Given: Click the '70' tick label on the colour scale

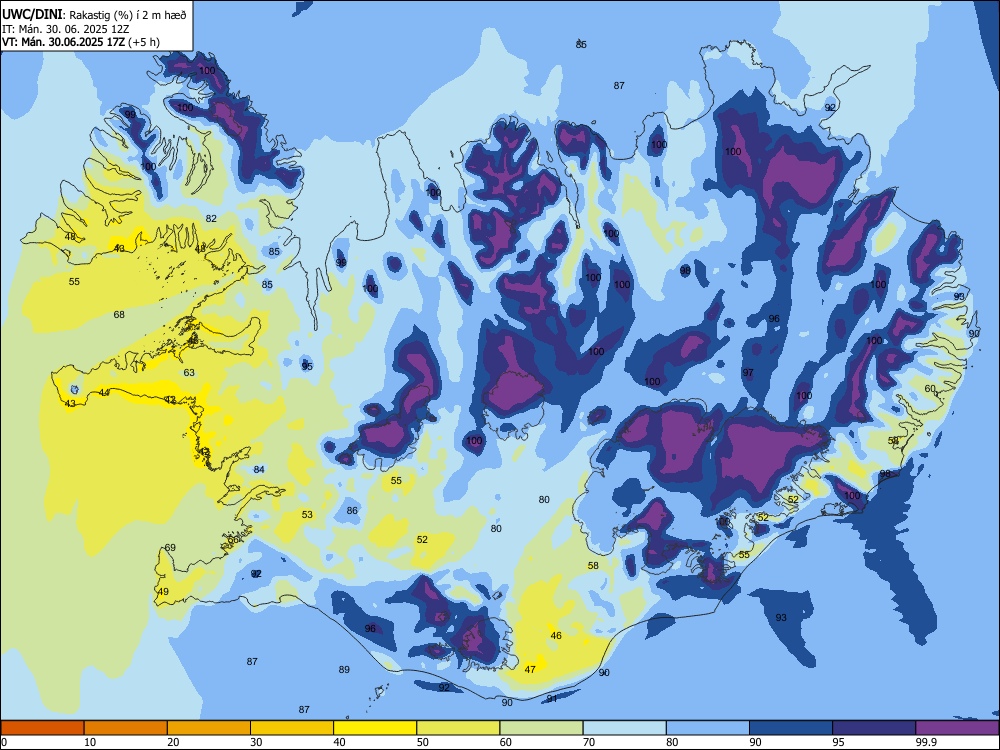Looking at the screenshot, I should 589,742.
